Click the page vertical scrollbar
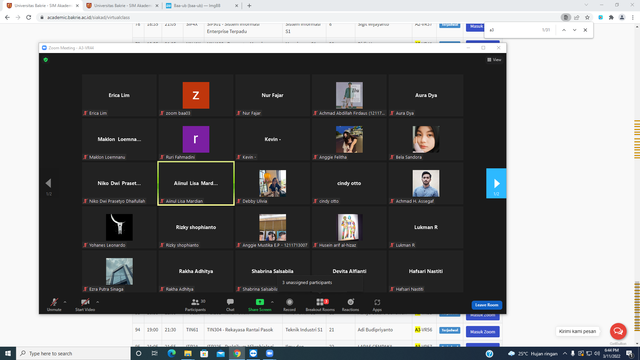This screenshot has height=360, width=640. point(637,184)
